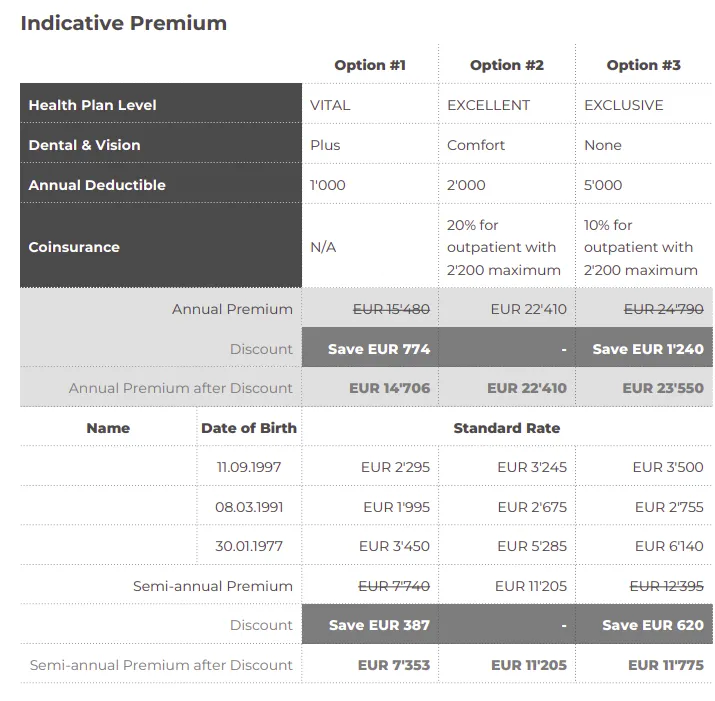
Task: Click the bold EUR 7'353 amount
Action: coord(394,665)
